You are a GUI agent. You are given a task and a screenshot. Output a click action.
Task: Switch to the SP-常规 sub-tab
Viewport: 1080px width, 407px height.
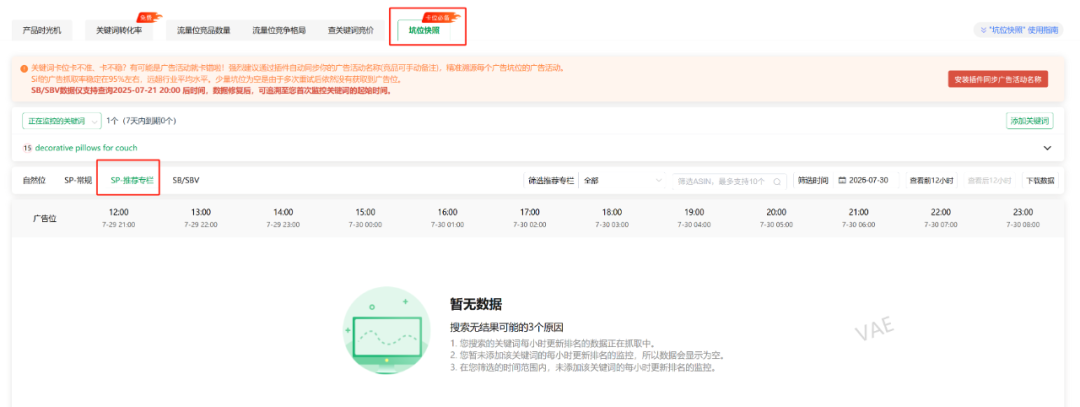(78, 180)
